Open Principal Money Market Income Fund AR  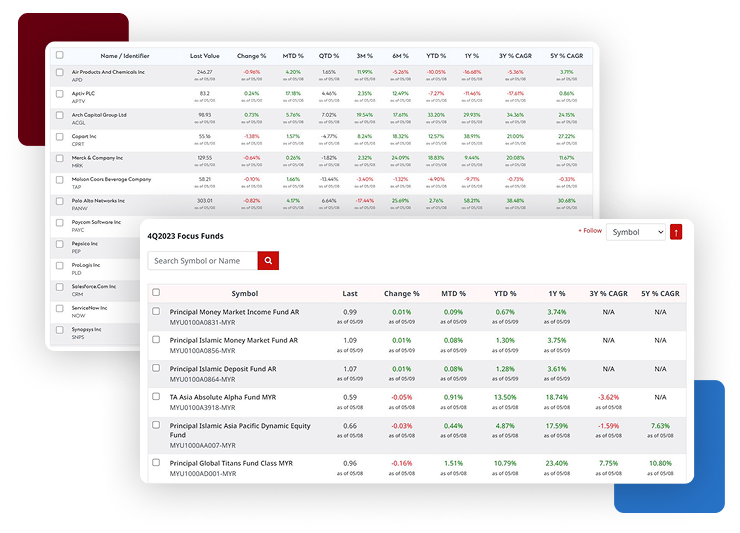point(234,312)
